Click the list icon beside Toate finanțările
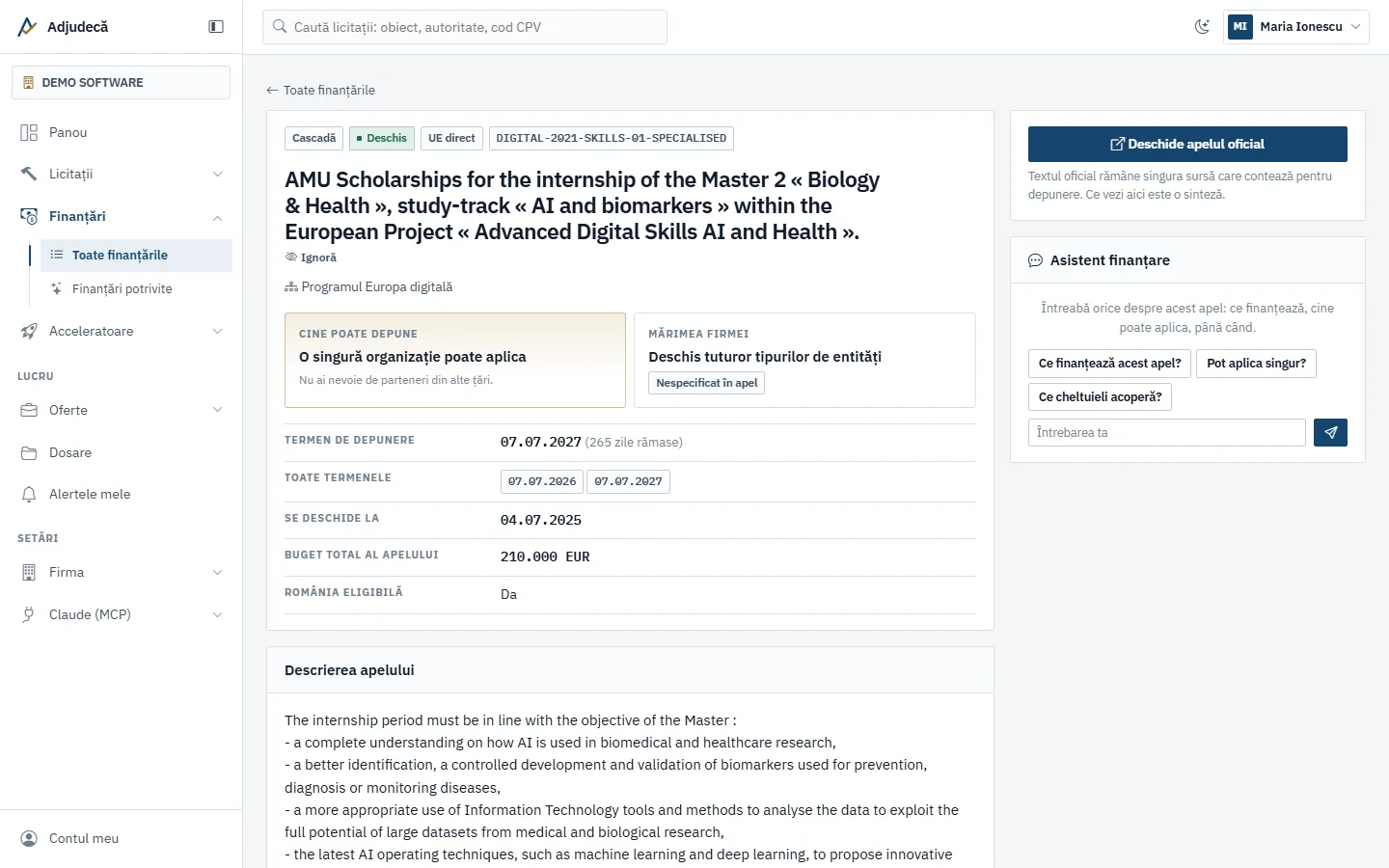Screen dimensions: 1389x868 [56, 255]
